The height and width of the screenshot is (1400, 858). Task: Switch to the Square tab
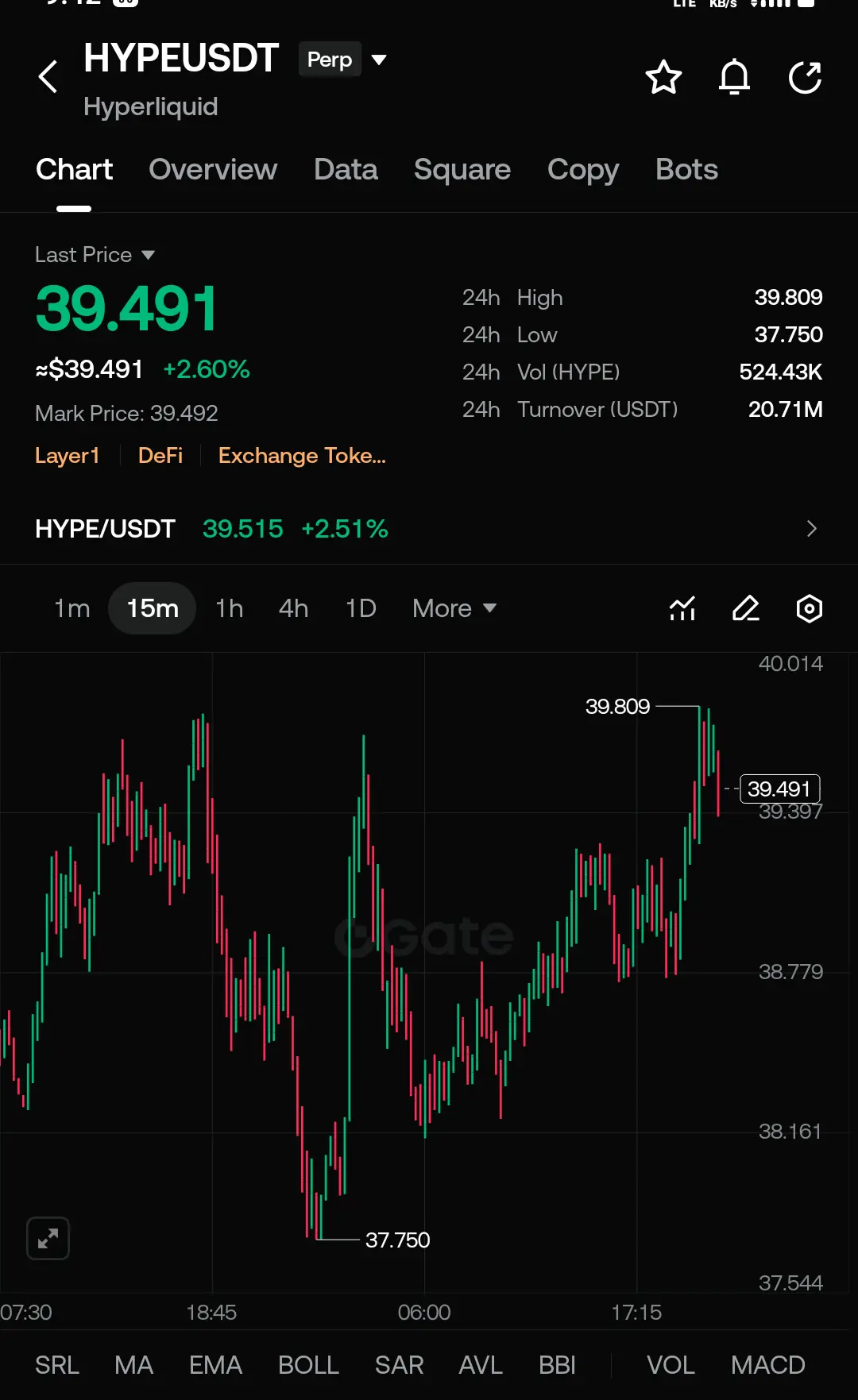tap(462, 170)
